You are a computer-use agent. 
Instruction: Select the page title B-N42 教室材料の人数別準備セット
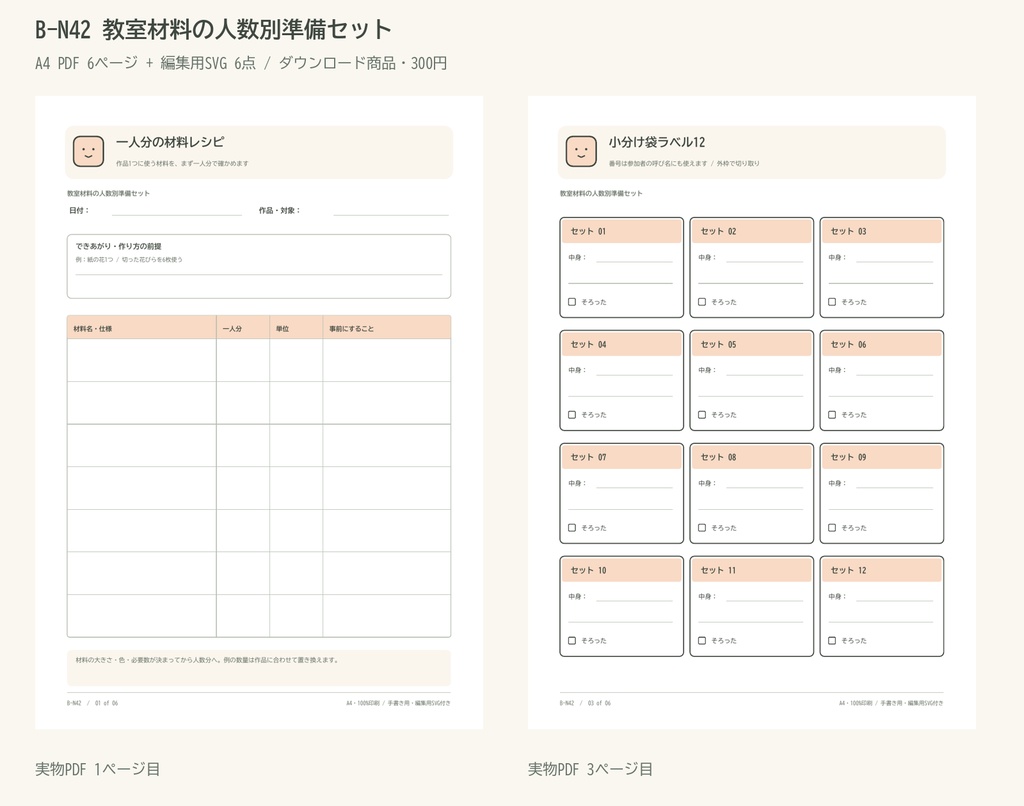pyautogui.click(x=214, y=29)
